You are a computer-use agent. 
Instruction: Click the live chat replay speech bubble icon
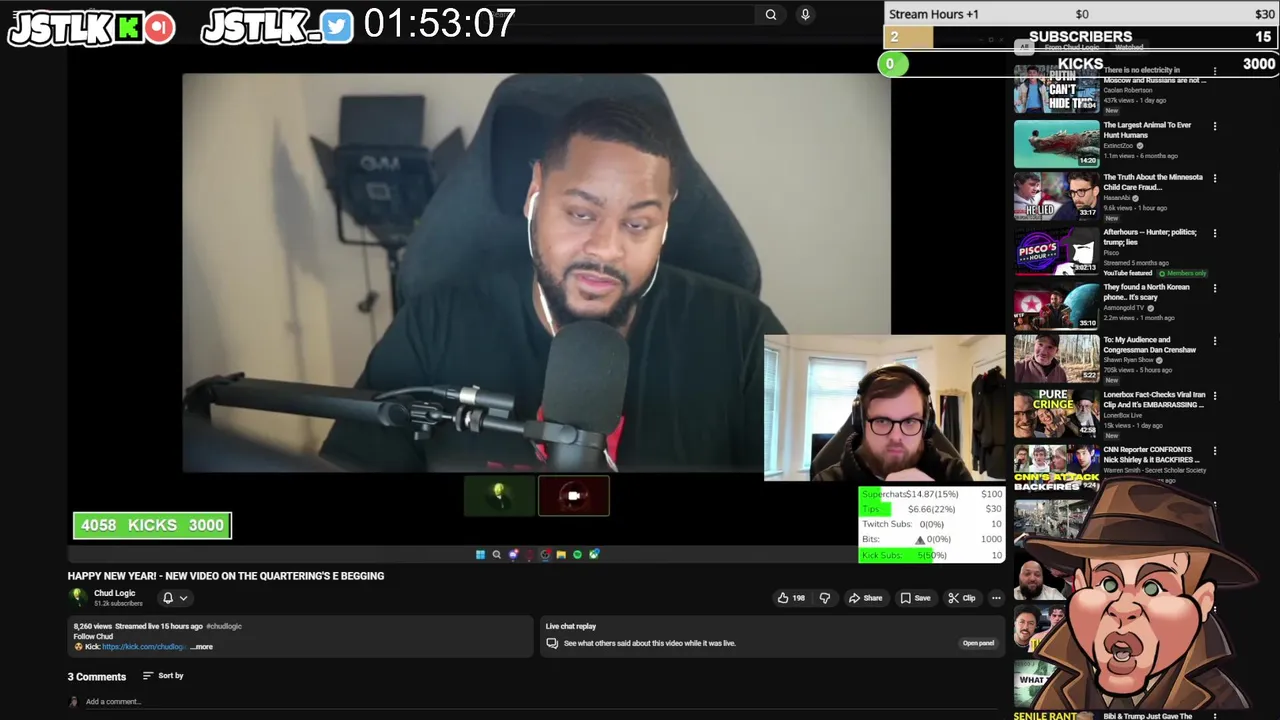(552, 643)
